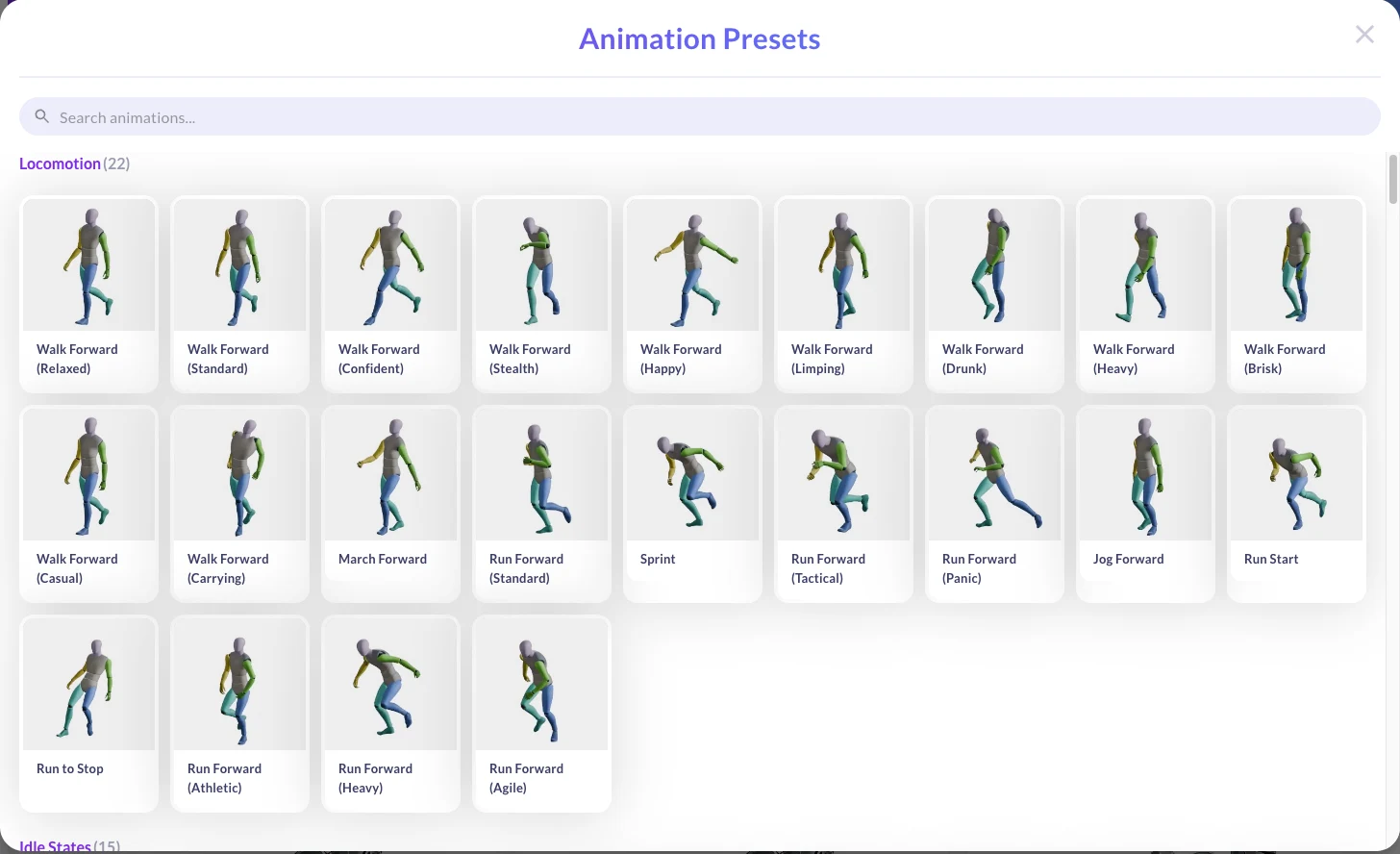
Task: Select the Walk Forward (Relaxed) preset
Action: (x=88, y=294)
